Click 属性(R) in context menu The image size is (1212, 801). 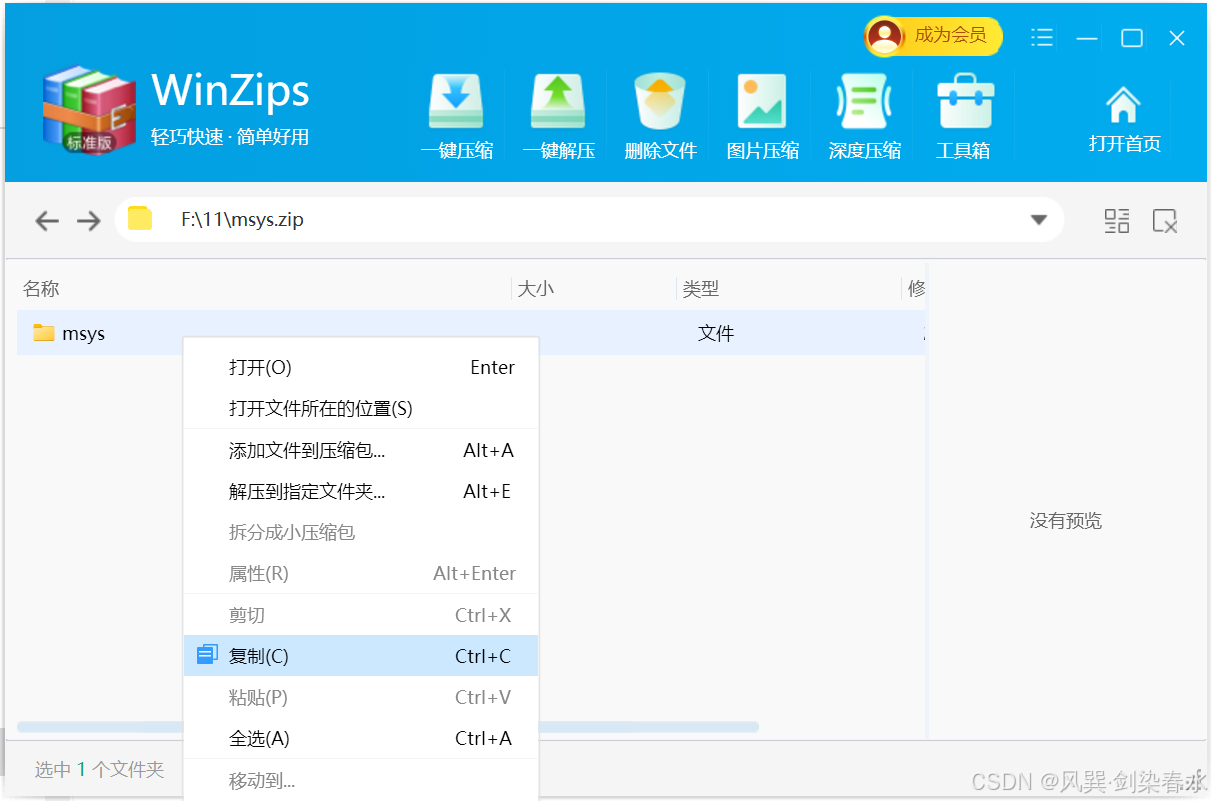point(361,573)
